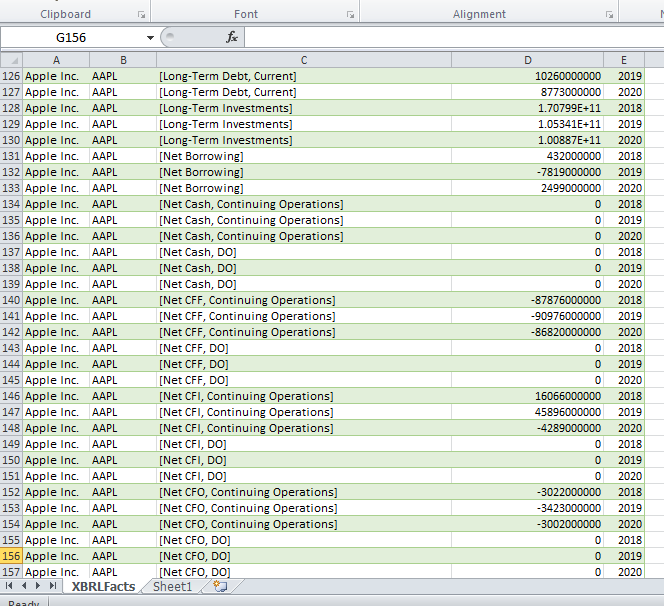Click Apple Inc. in row 152

(52, 492)
